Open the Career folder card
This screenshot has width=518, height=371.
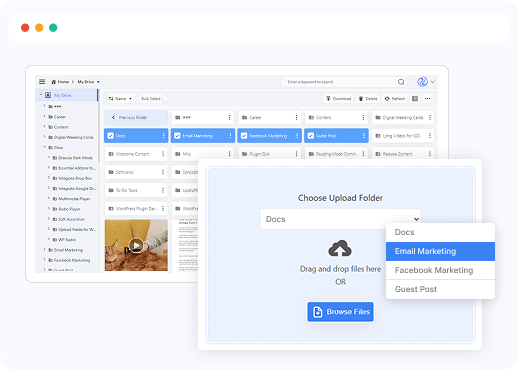click(269, 117)
